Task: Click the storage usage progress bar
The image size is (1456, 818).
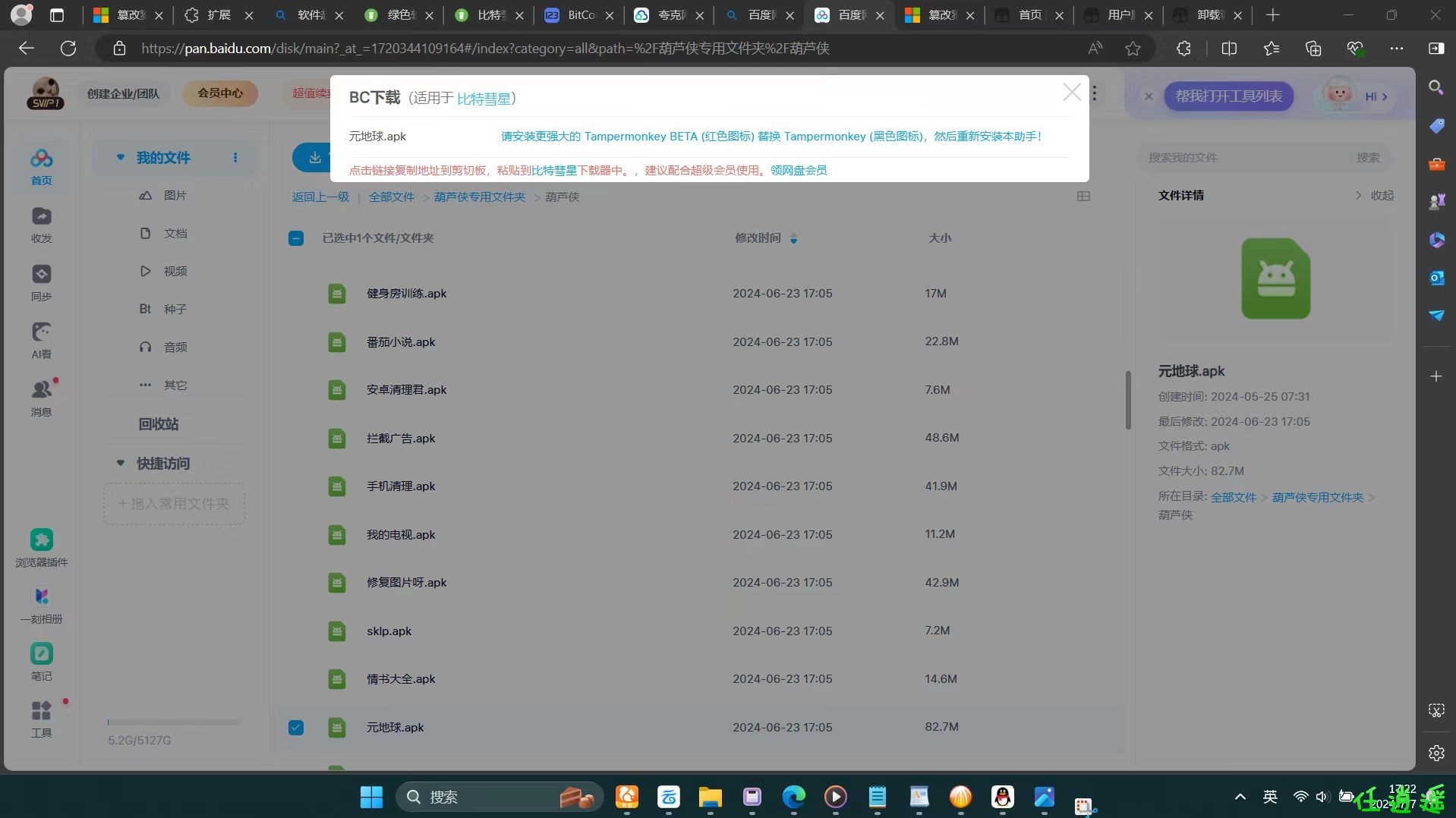Action: coord(174,722)
